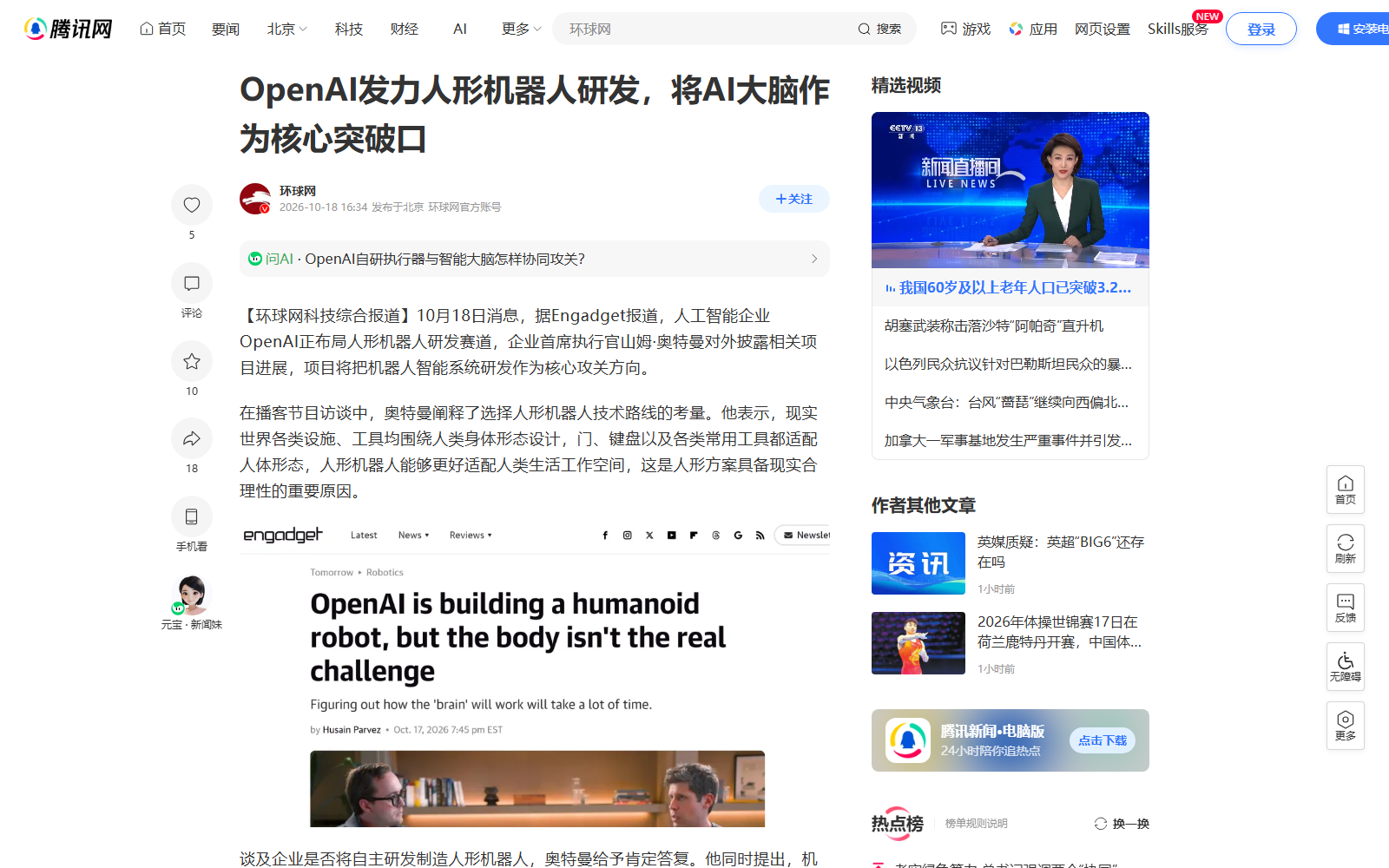Screen dimensions: 1389x868
Task: Open 胡塞武装称击落沙特"阿帕奇"直升机 video item
Action: point(994,326)
